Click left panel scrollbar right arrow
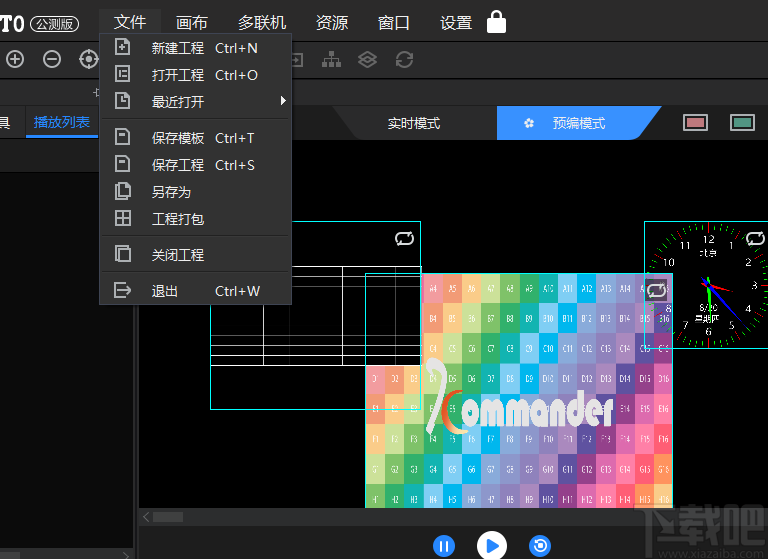768x559 pixels. coord(126,555)
